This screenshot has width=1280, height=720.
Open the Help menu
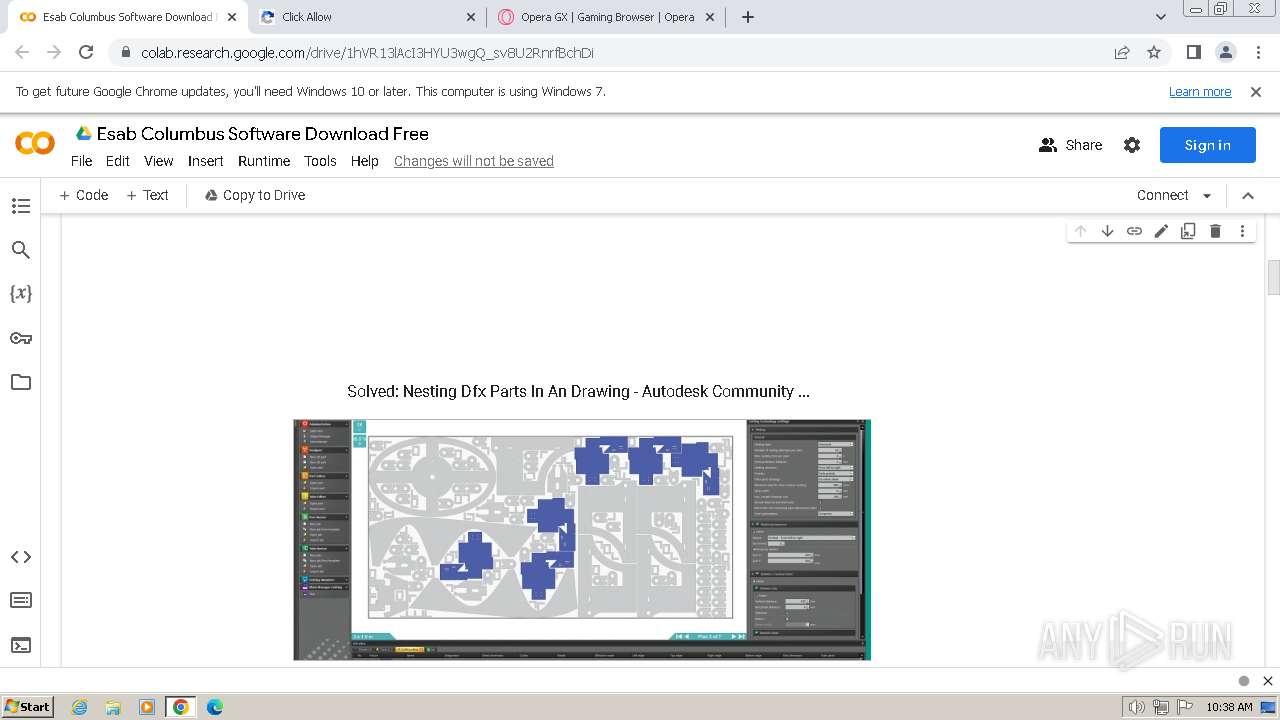click(x=364, y=161)
